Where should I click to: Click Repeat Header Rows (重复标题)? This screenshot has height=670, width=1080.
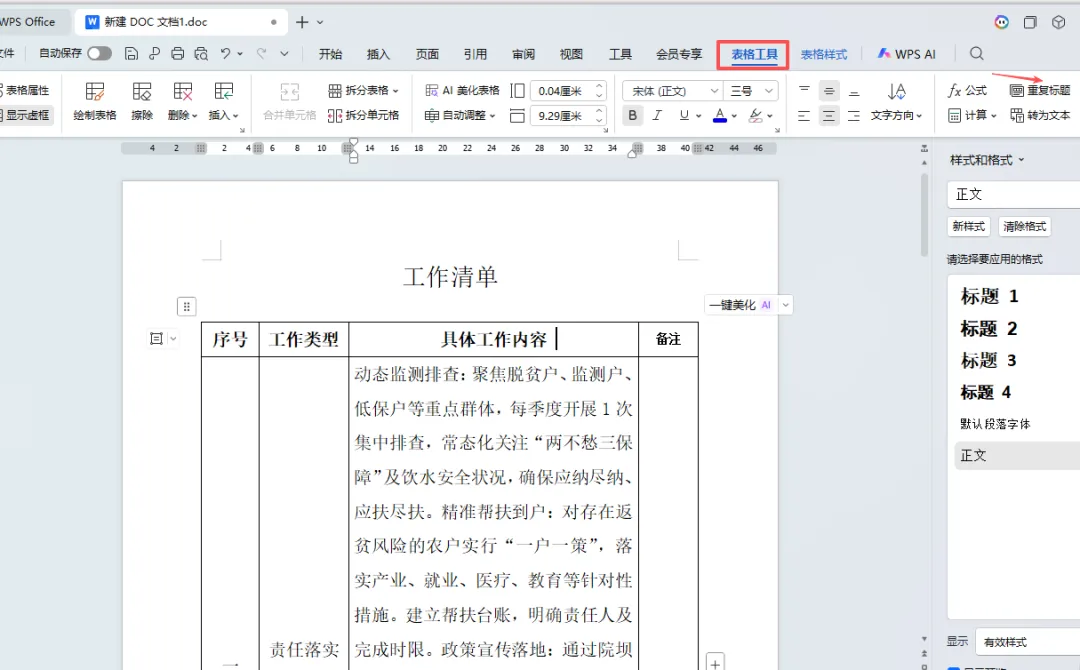pos(1040,90)
